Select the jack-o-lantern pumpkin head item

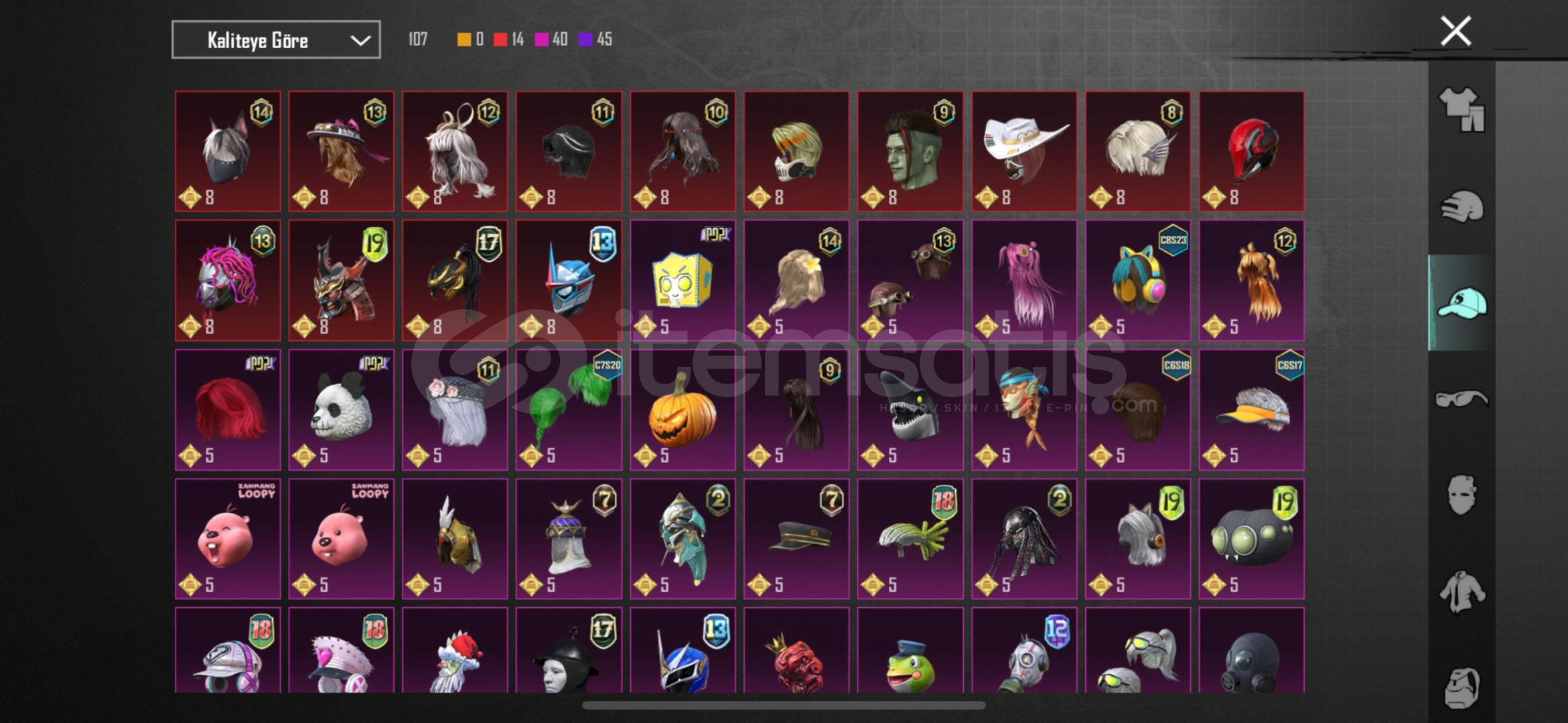[x=683, y=409]
